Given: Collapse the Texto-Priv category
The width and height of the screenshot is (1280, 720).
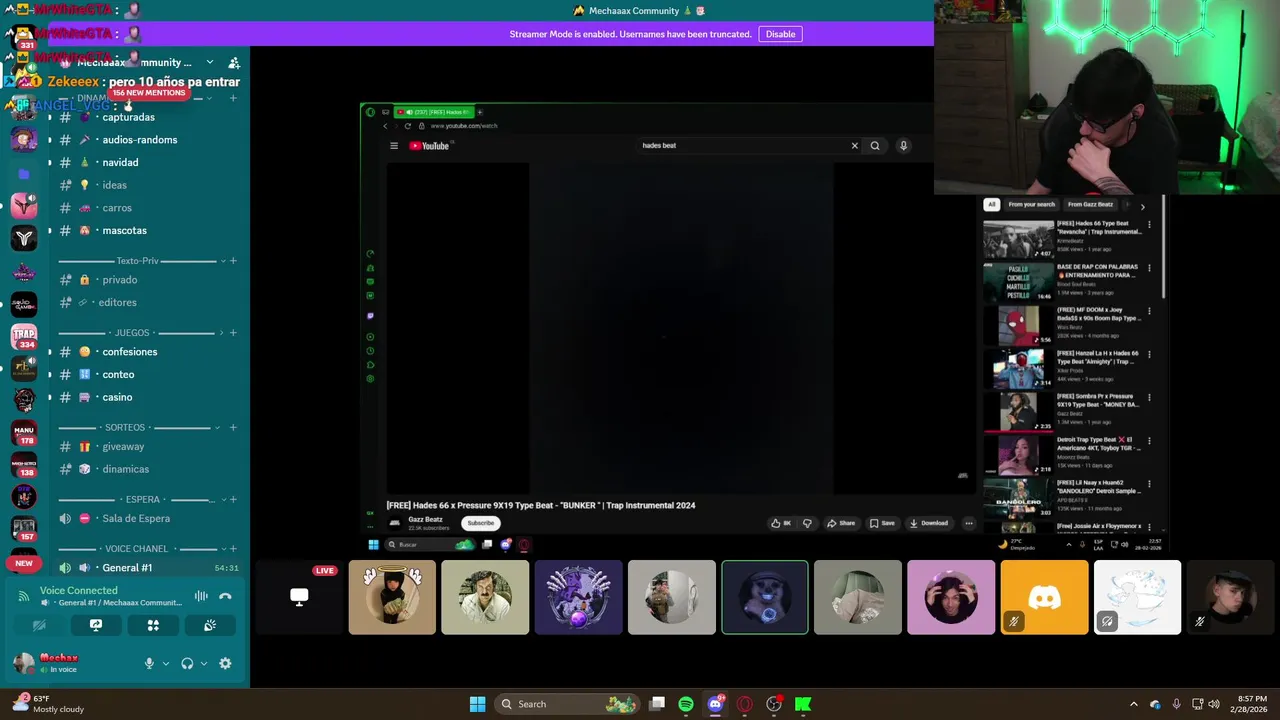Looking at the screenshot, I should click(x=138, y=261).
